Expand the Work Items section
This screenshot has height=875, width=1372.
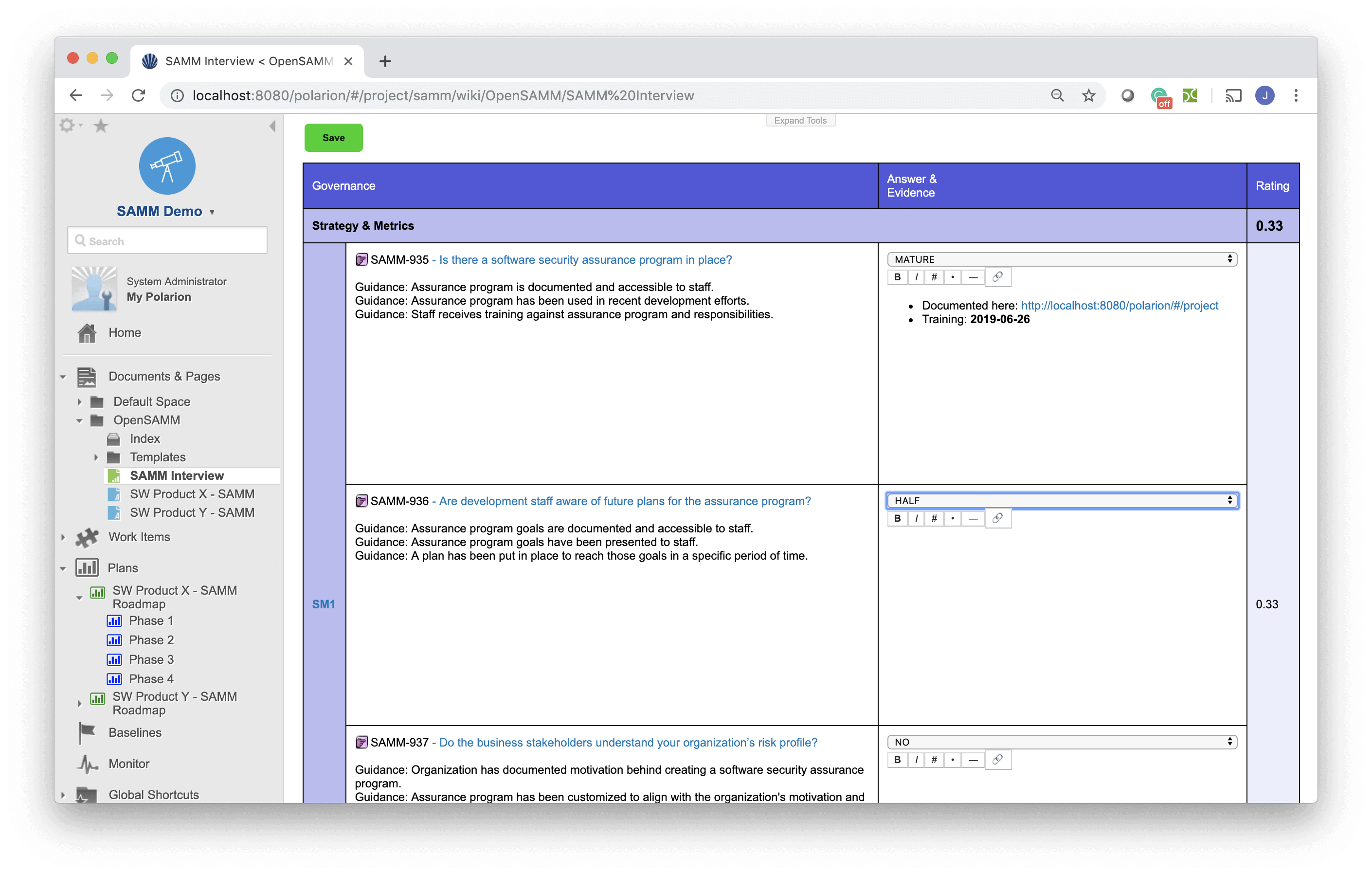coord(63,537)
